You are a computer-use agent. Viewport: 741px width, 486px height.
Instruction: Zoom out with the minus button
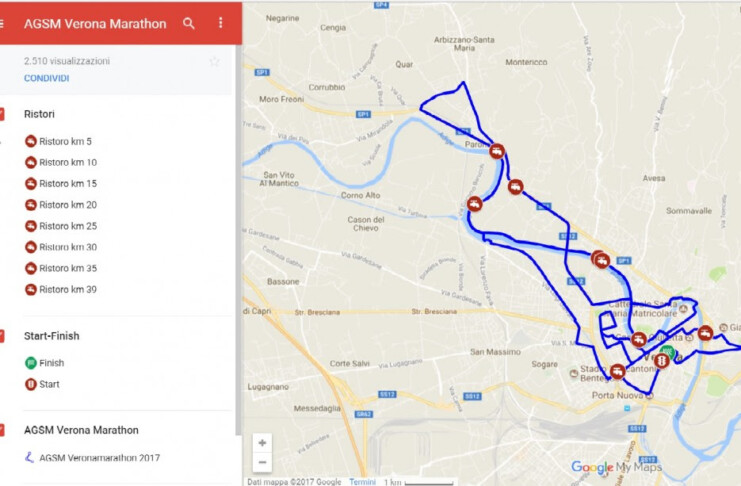point(262,462)
